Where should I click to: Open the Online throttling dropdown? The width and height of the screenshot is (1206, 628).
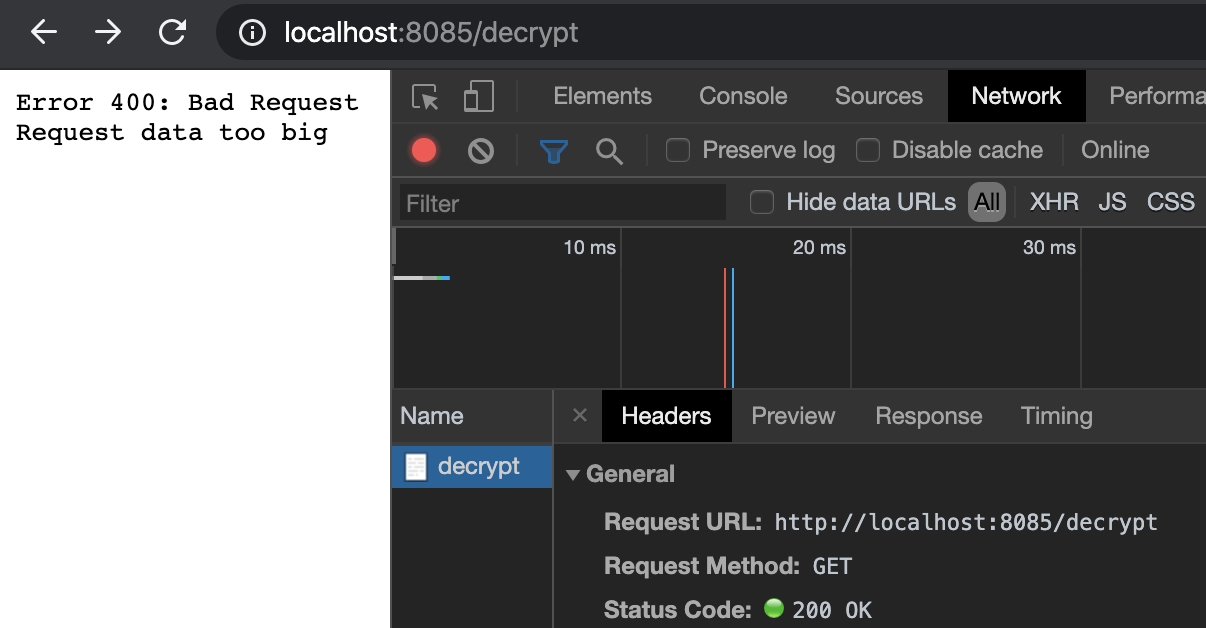tap(1114, 150)
